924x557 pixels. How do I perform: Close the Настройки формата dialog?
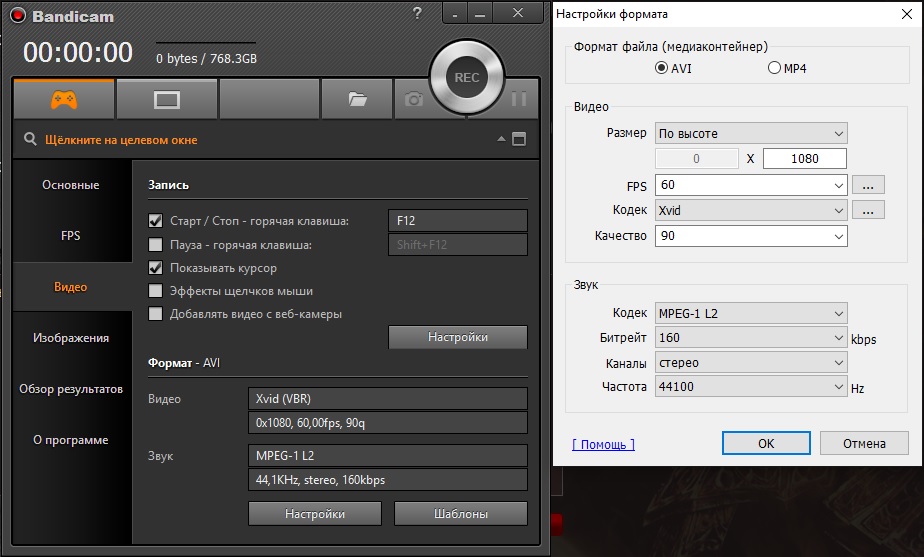907,14
